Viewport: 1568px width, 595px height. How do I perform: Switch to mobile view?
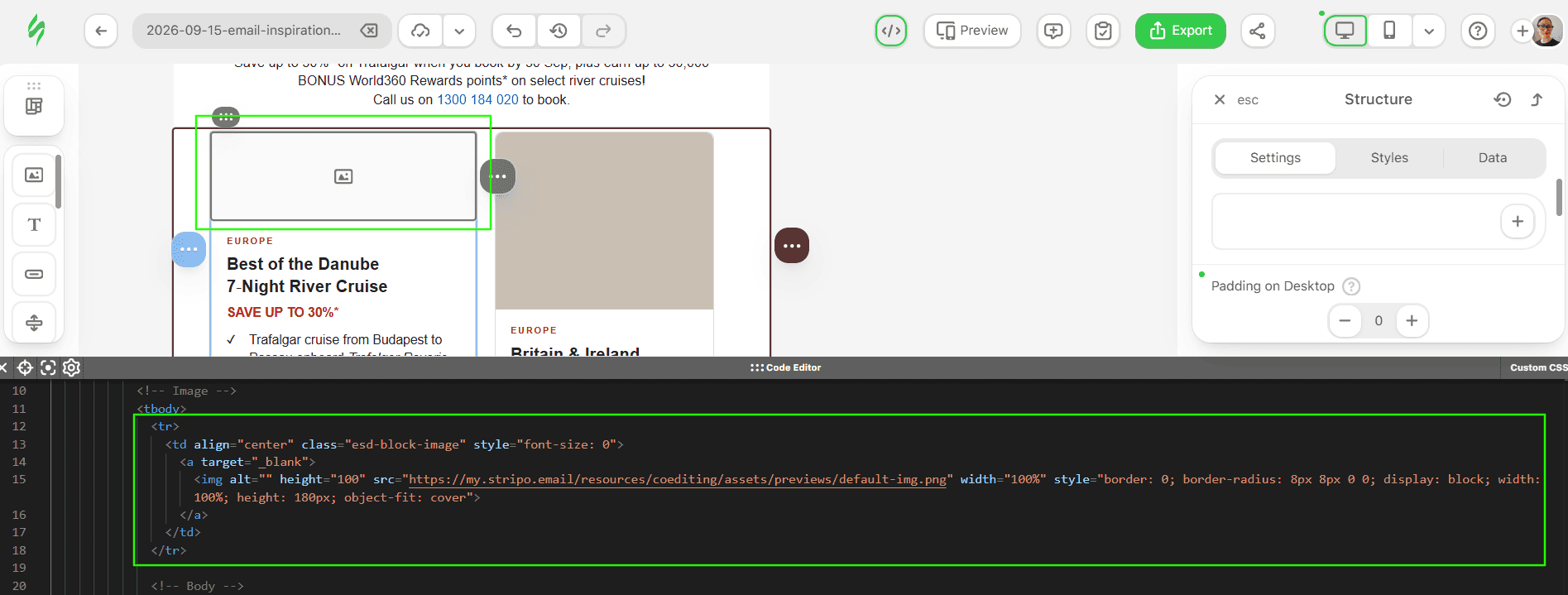[x=1389, y=31]
